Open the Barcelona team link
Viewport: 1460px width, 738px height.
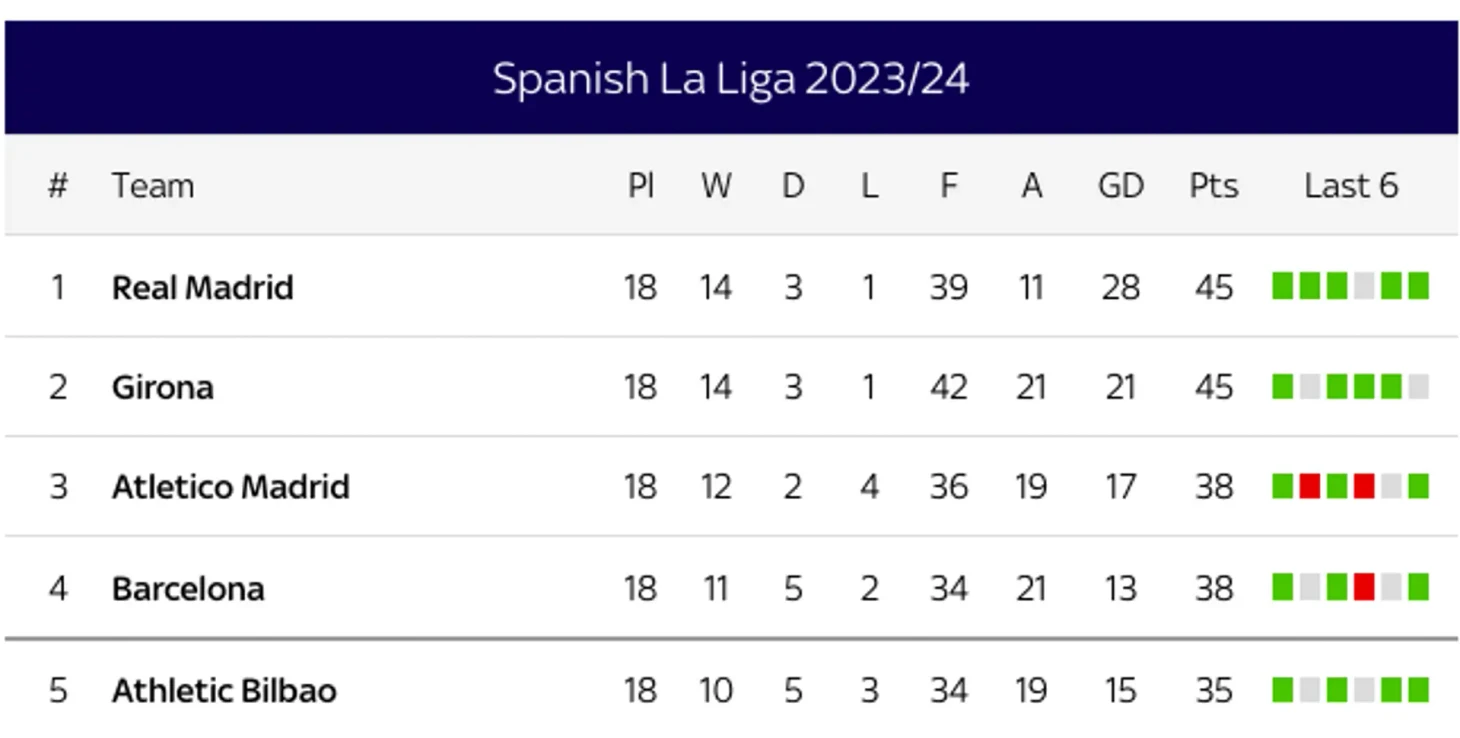coord(188,589)
